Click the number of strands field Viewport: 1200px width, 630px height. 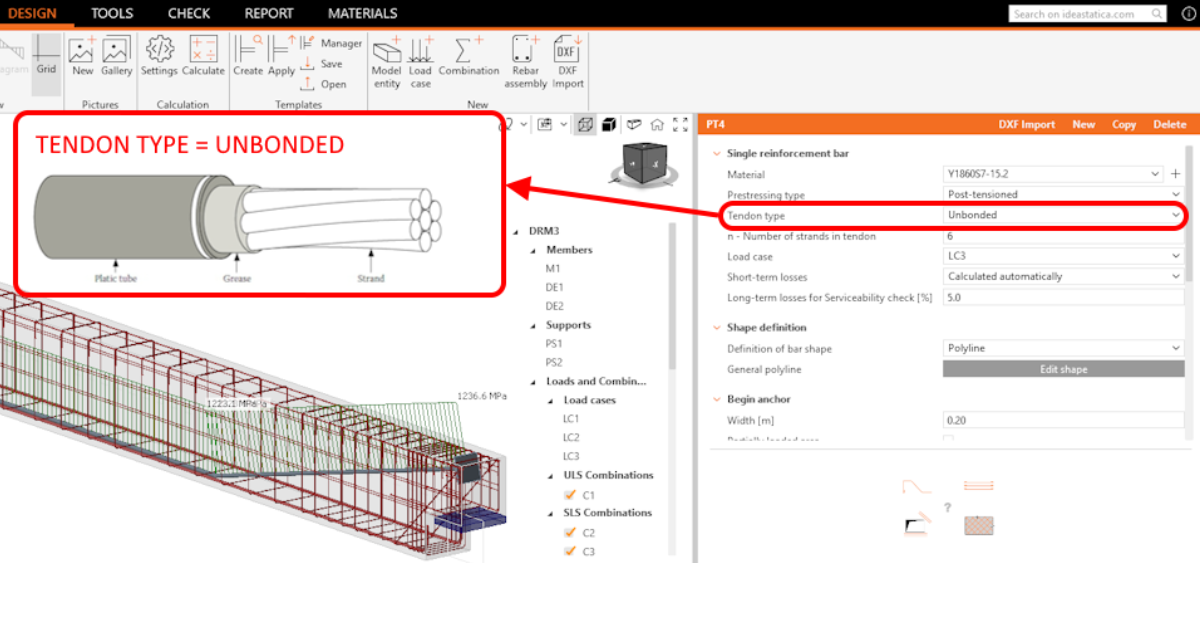click(1063, 236)
